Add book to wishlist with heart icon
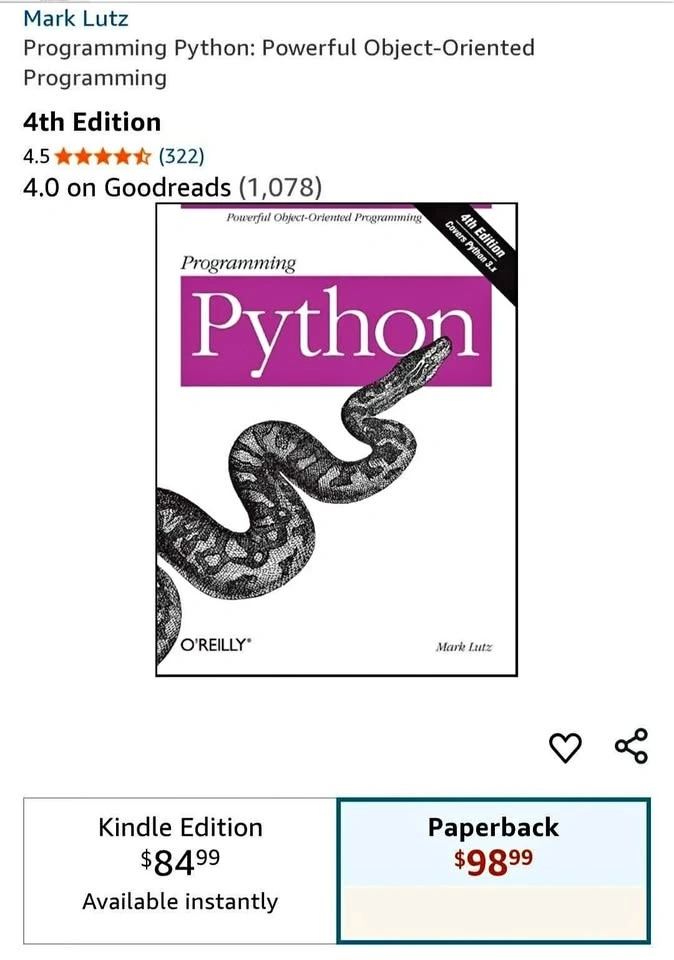 [x=564, y=748]
